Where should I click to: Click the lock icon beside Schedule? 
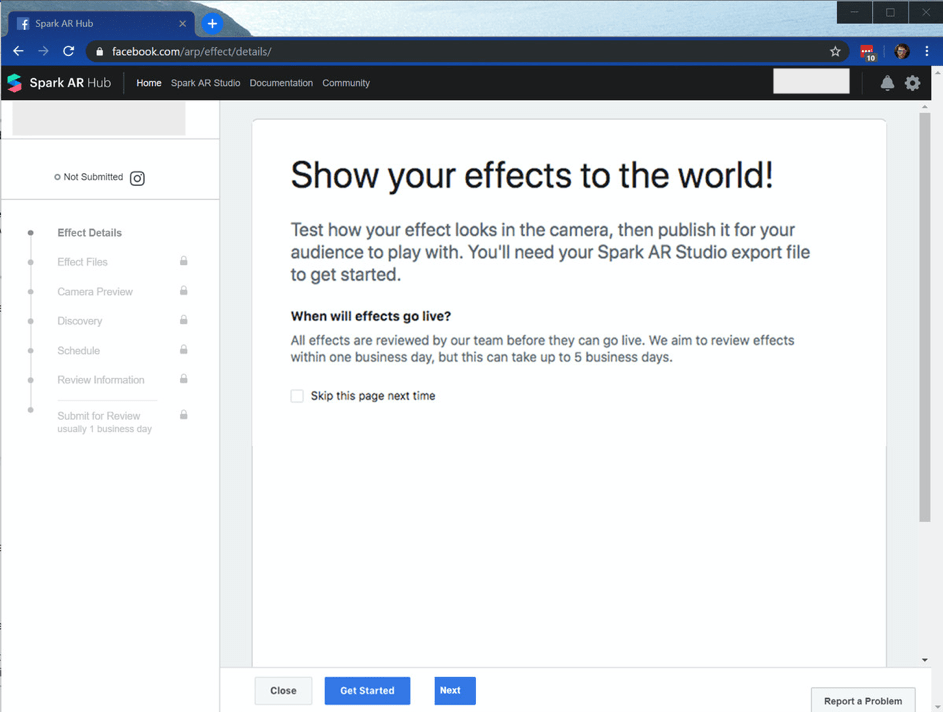[183, 349]
